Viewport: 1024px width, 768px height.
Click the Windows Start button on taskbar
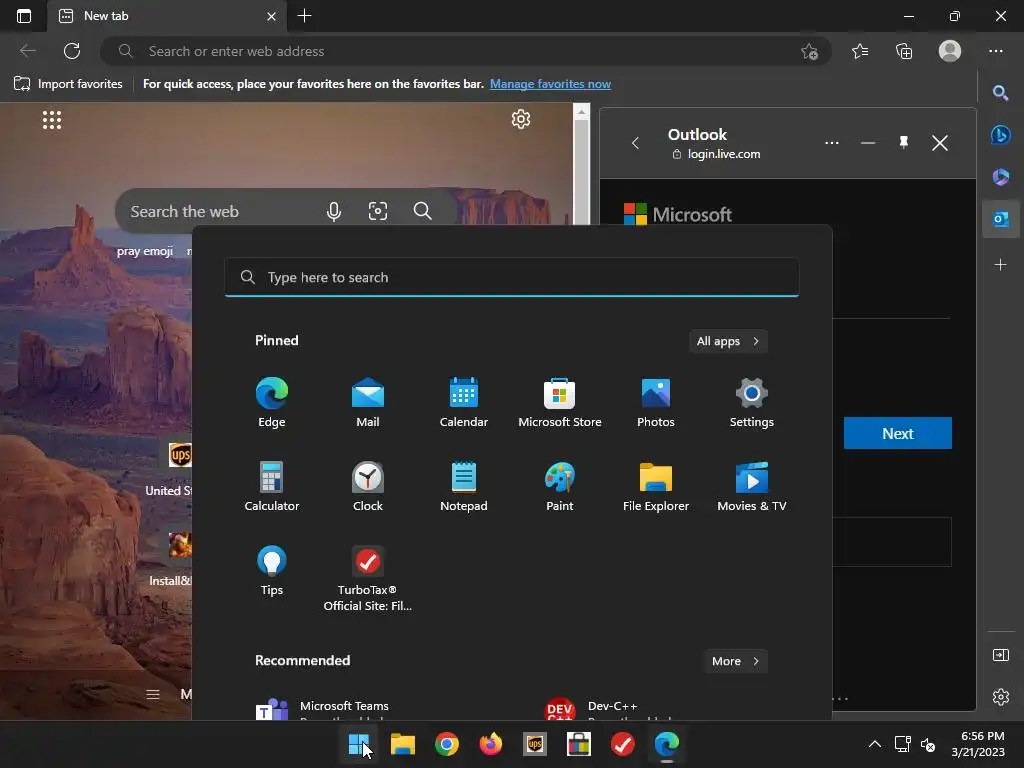click(359, 744)
